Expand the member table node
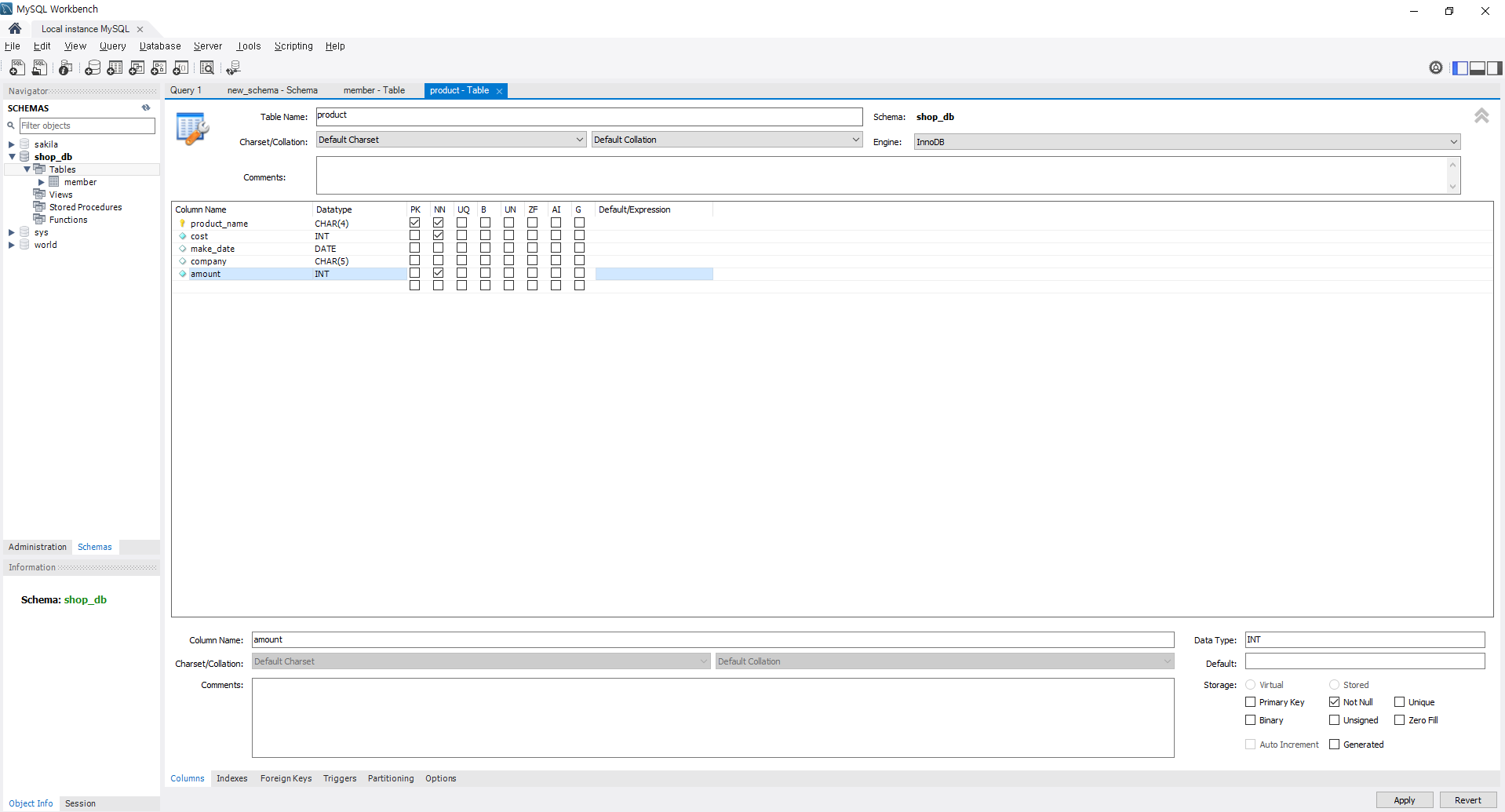The width and height of the screenshot is (1505, 812). (x=42, y=182)
